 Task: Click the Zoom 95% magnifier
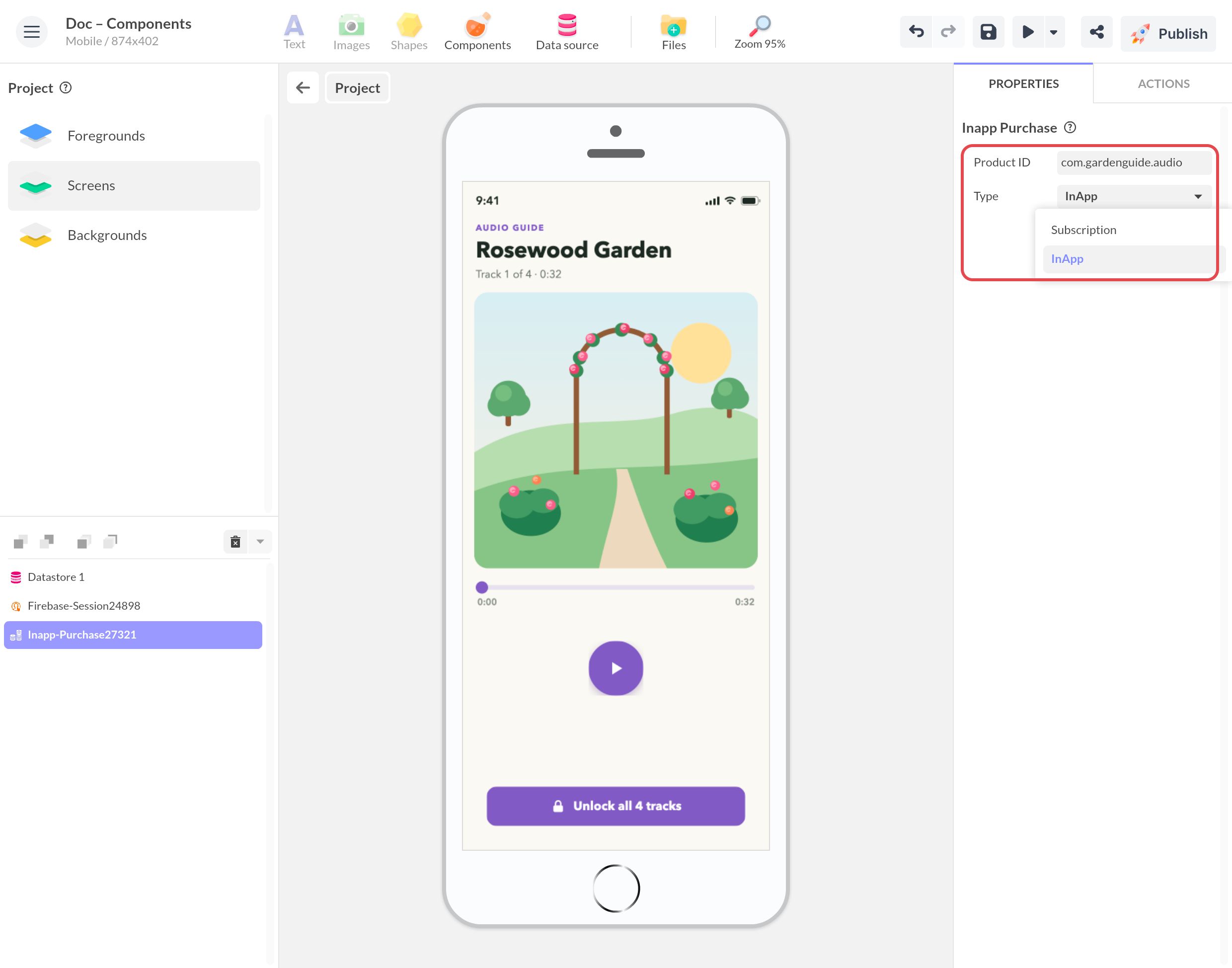coord(760,32)
